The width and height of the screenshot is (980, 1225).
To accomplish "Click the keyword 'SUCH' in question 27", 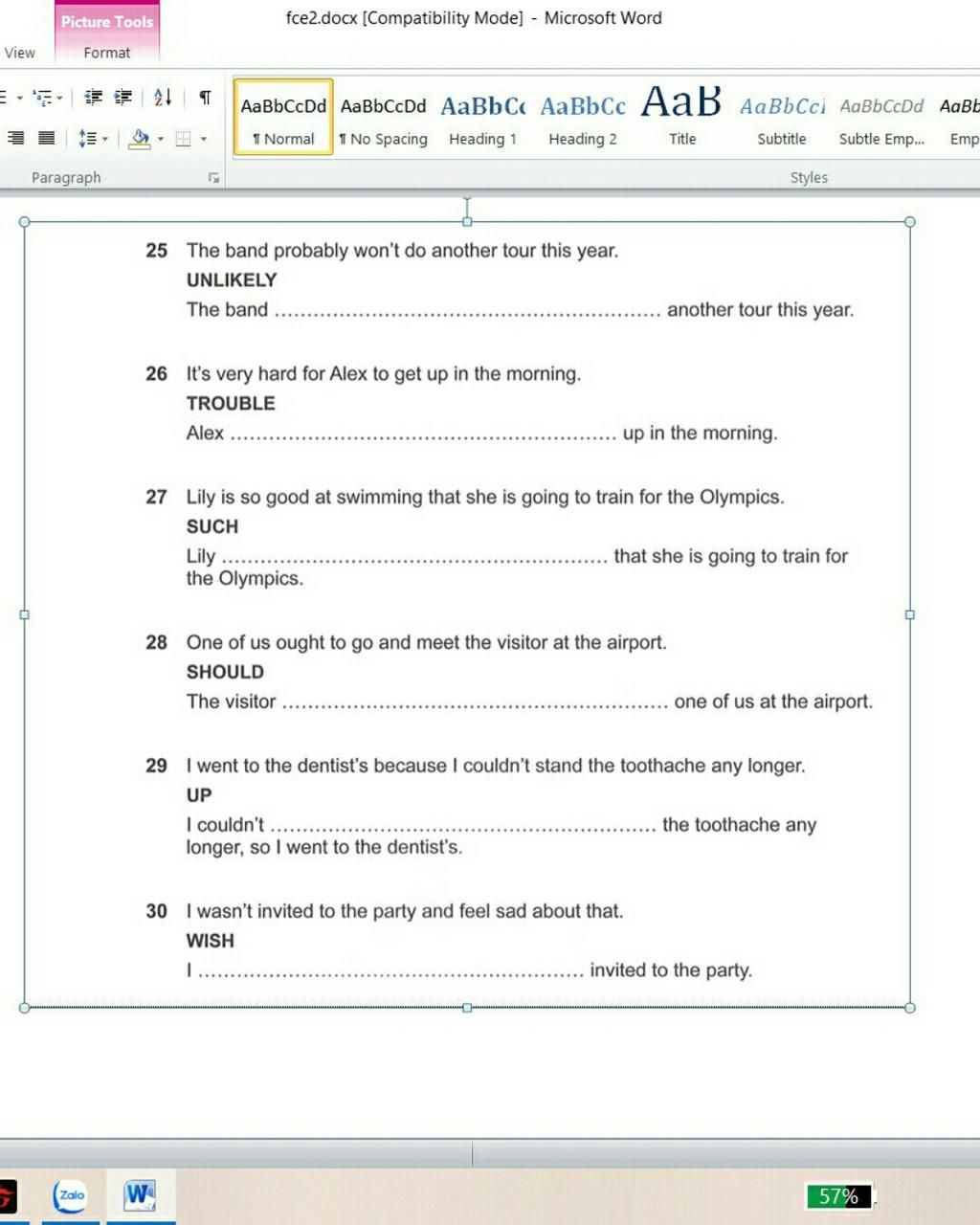I will click(212, 526).
